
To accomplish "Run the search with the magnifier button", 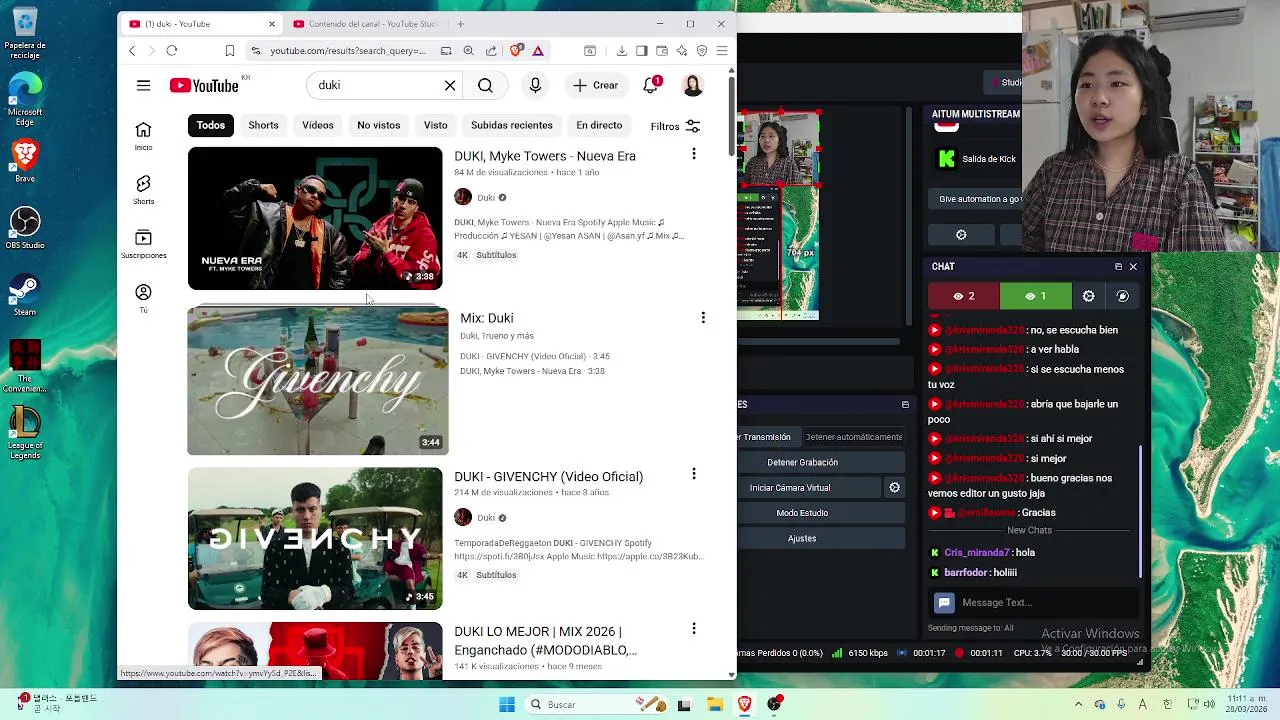I will pos(485,86).
